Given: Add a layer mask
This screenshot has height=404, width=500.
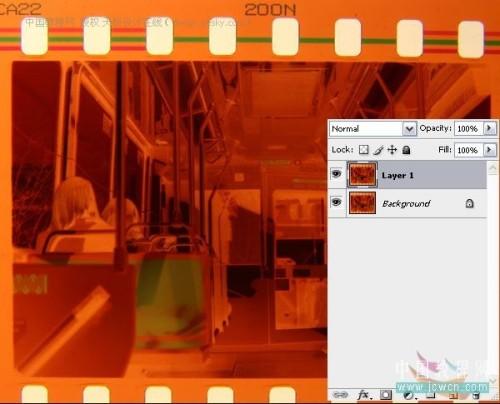Looking at the screenshot, I should [386, 395].
